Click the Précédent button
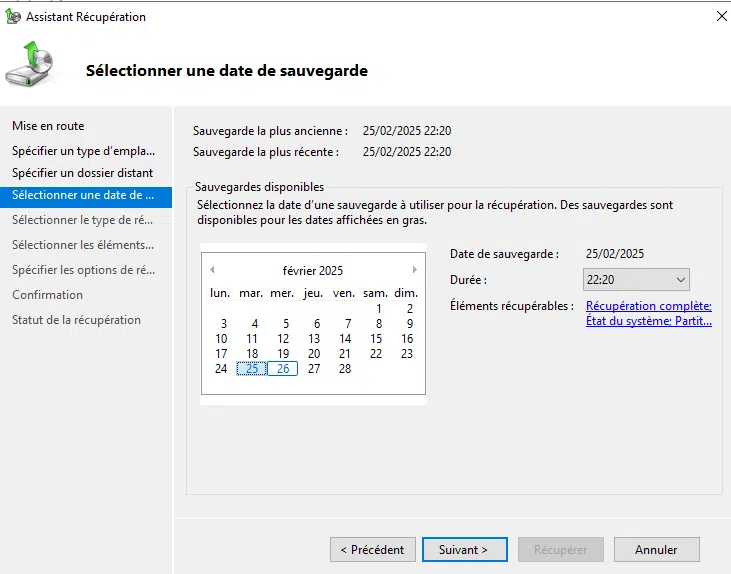 372,550
